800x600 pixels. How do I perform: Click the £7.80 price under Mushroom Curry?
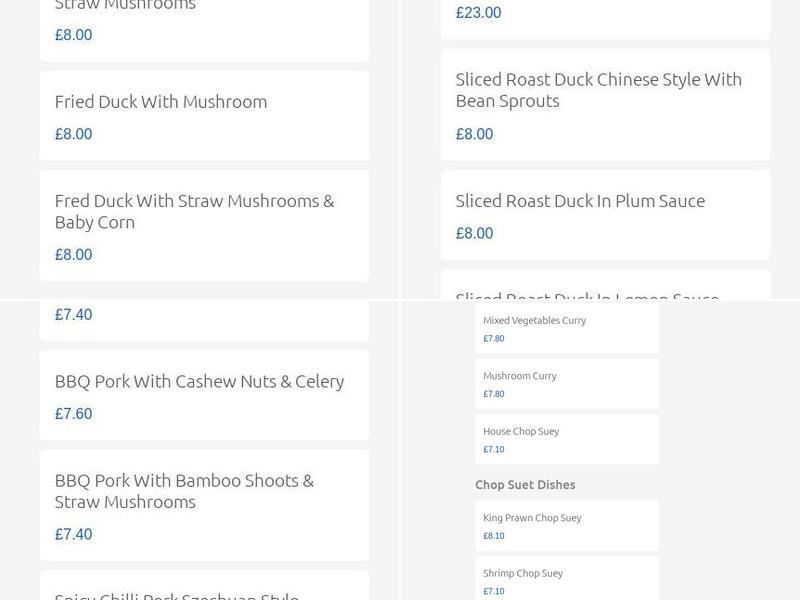pyautogui.click(x=491, y=393)
